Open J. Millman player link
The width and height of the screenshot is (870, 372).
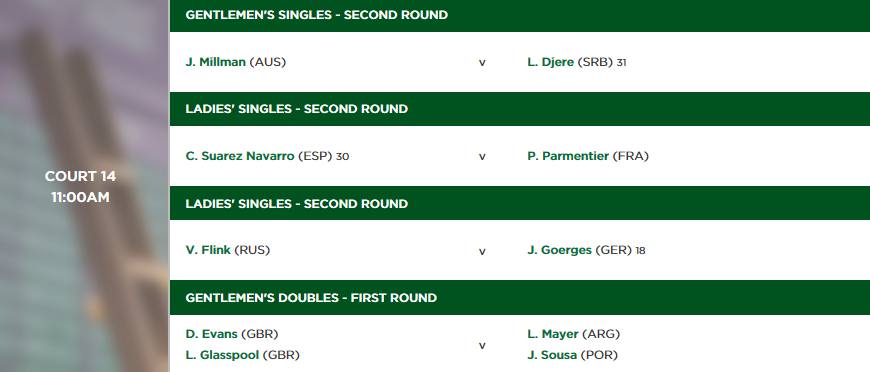coord(215,62)
